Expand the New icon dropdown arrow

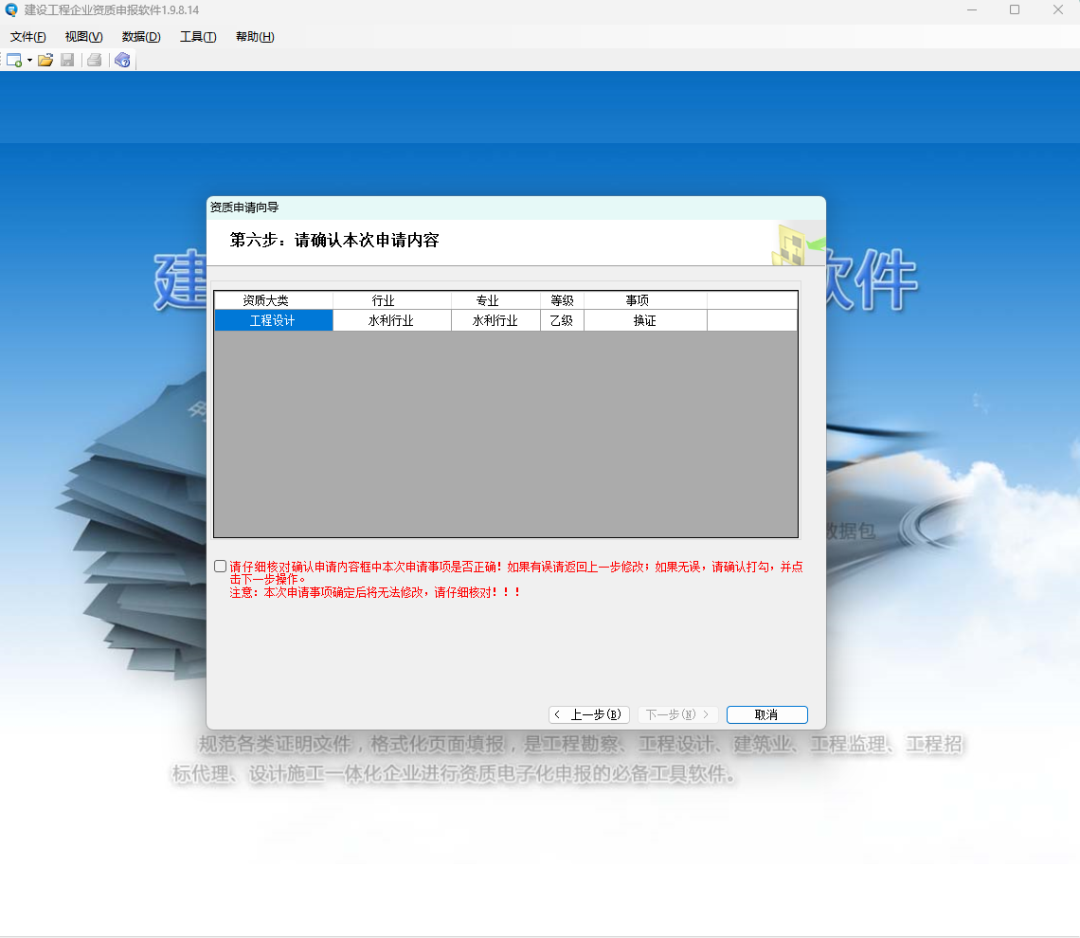(30, 60)
